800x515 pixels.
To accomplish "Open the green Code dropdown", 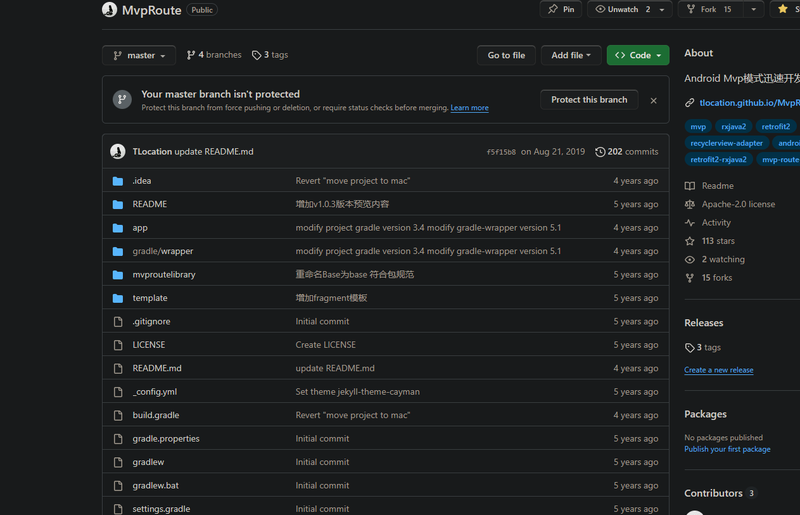I will point(638,55).
